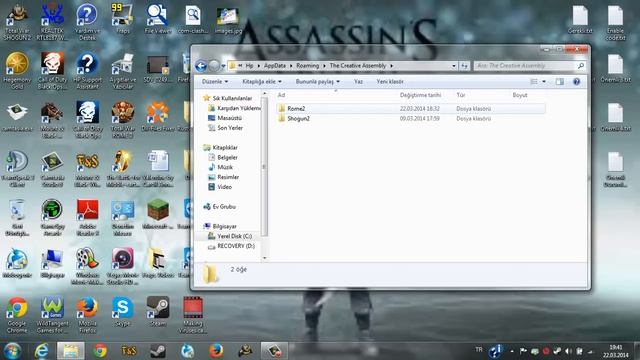Launch Internet Explorer from the taskbar
Image resolution: width=640 pixels, height=360 pixels.
(x=41, y=351)
